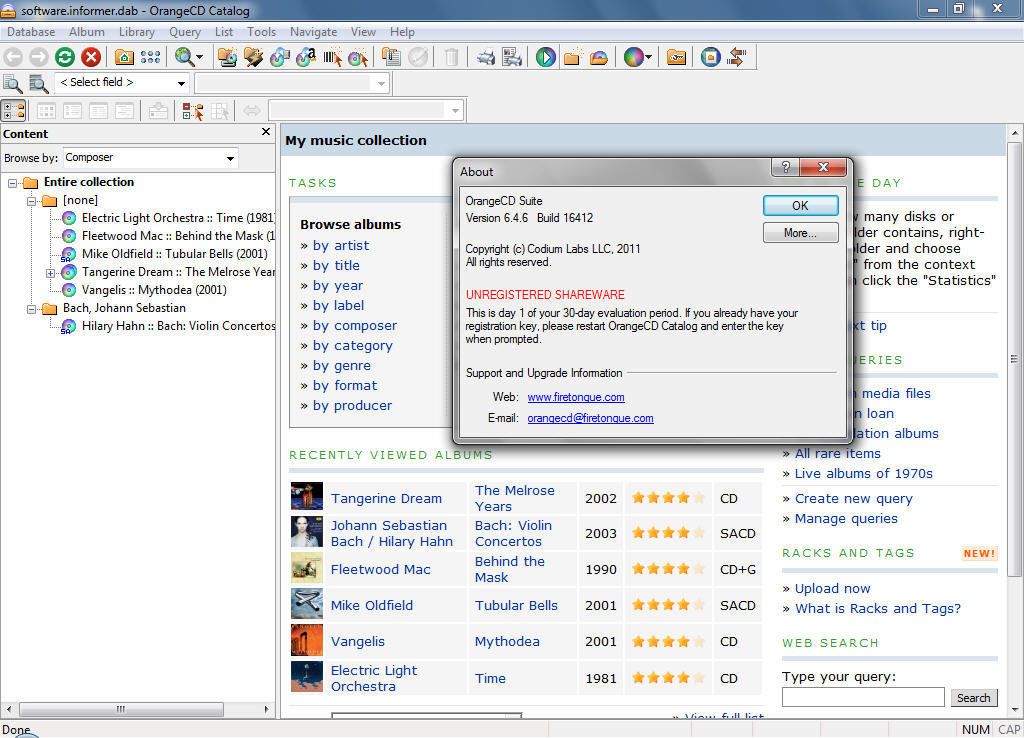This screenshot has width=1024, height=738.
Task: Close the Content panel with the X
Action: pos(266,132)
